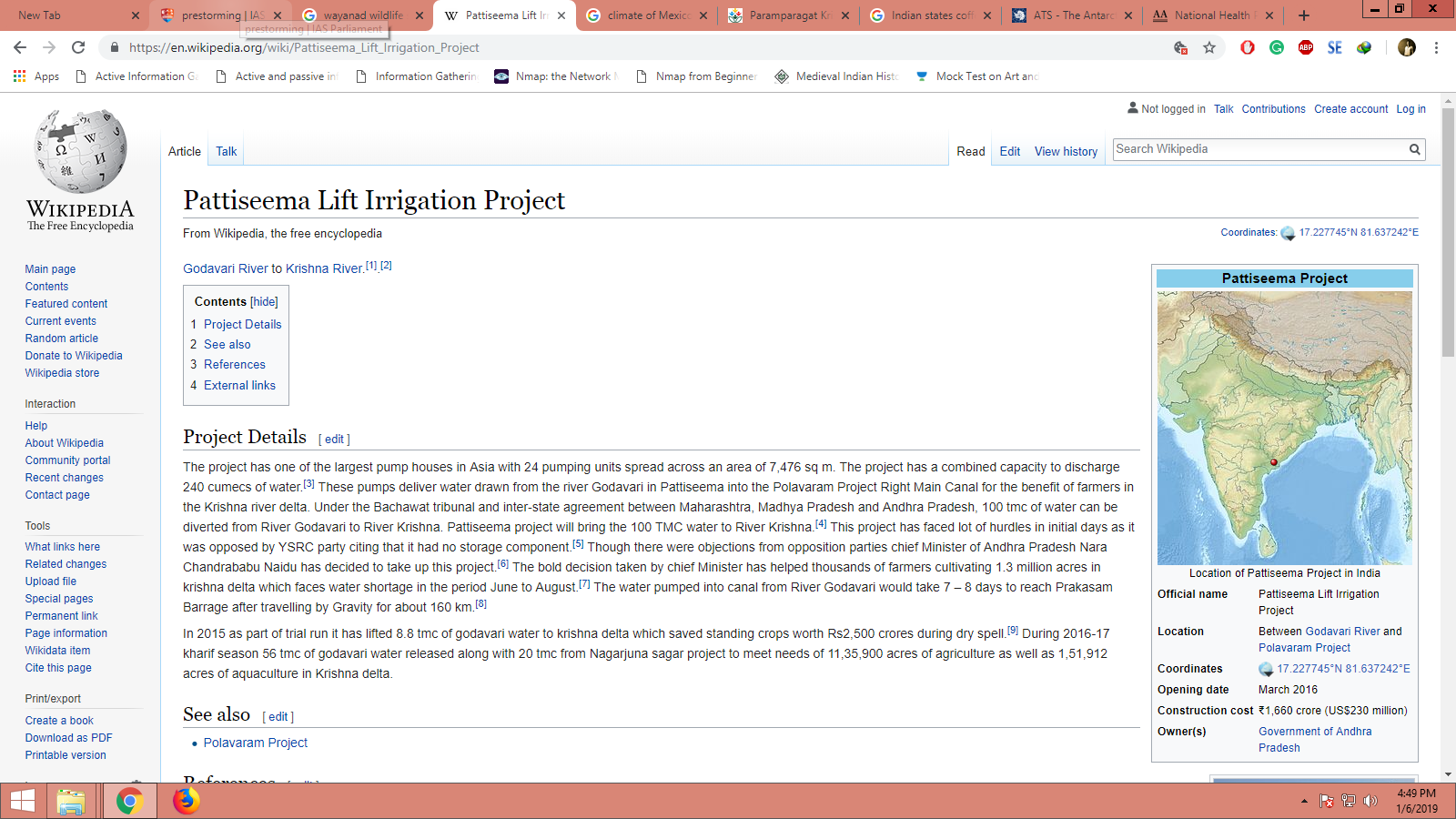Open the Chrome profile avatar
This screenshot has width=1456, height=819.
pos(1407,47)
